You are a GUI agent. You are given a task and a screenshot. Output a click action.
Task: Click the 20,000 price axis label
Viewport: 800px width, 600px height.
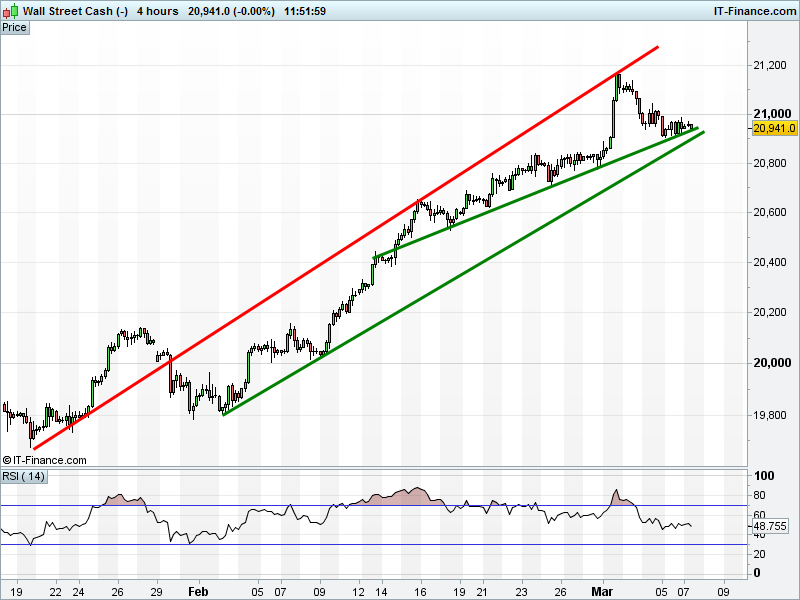point(772,363)
